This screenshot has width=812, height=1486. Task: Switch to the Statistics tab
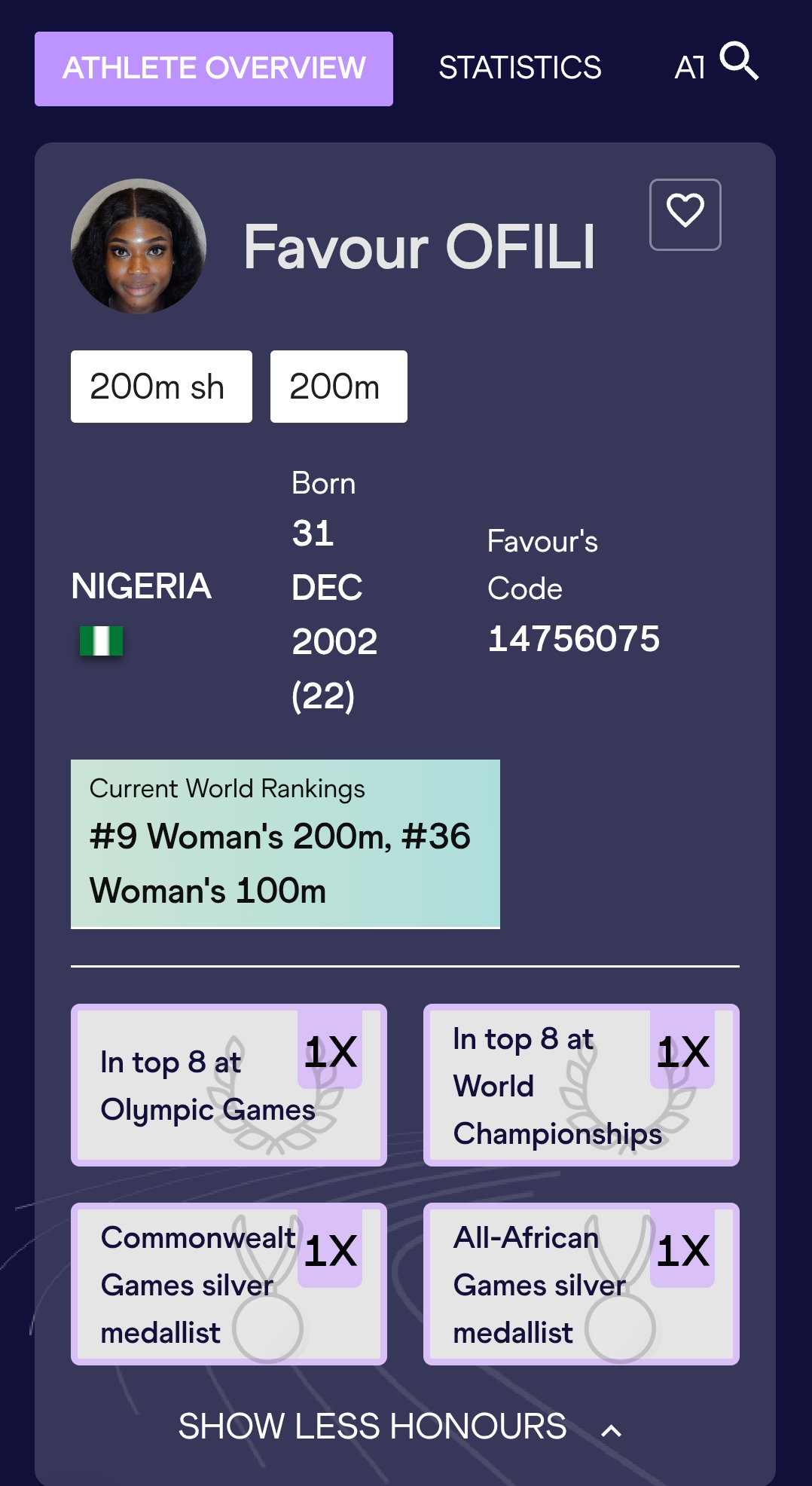(520, 68)
